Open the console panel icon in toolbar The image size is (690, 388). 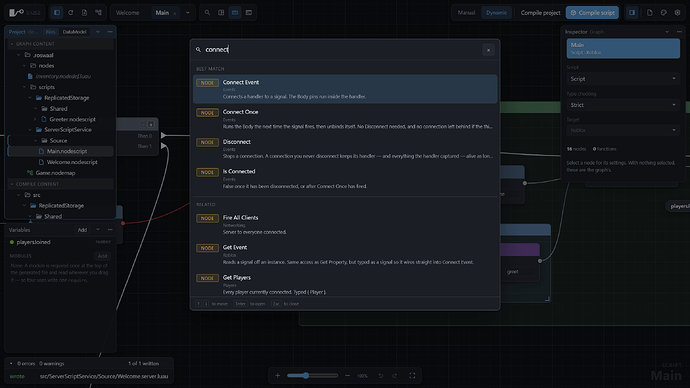249,13
